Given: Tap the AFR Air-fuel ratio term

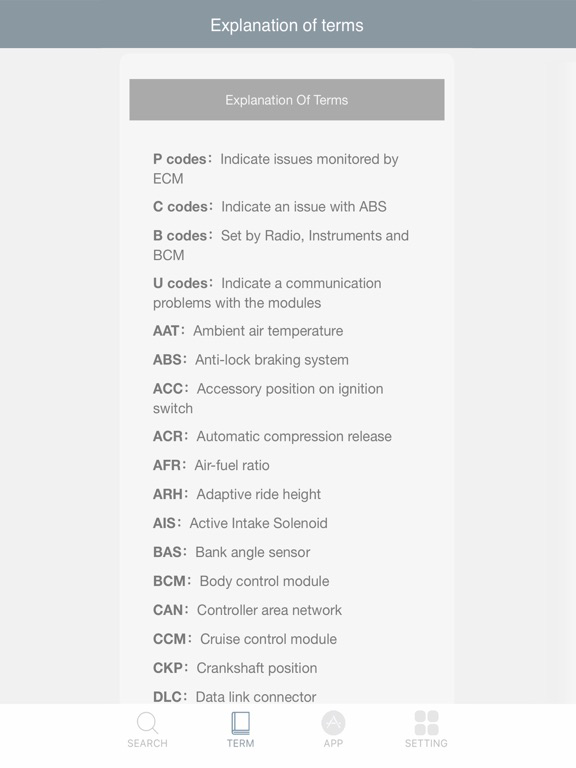Looking at the screenshot, I should pos(211,465).
